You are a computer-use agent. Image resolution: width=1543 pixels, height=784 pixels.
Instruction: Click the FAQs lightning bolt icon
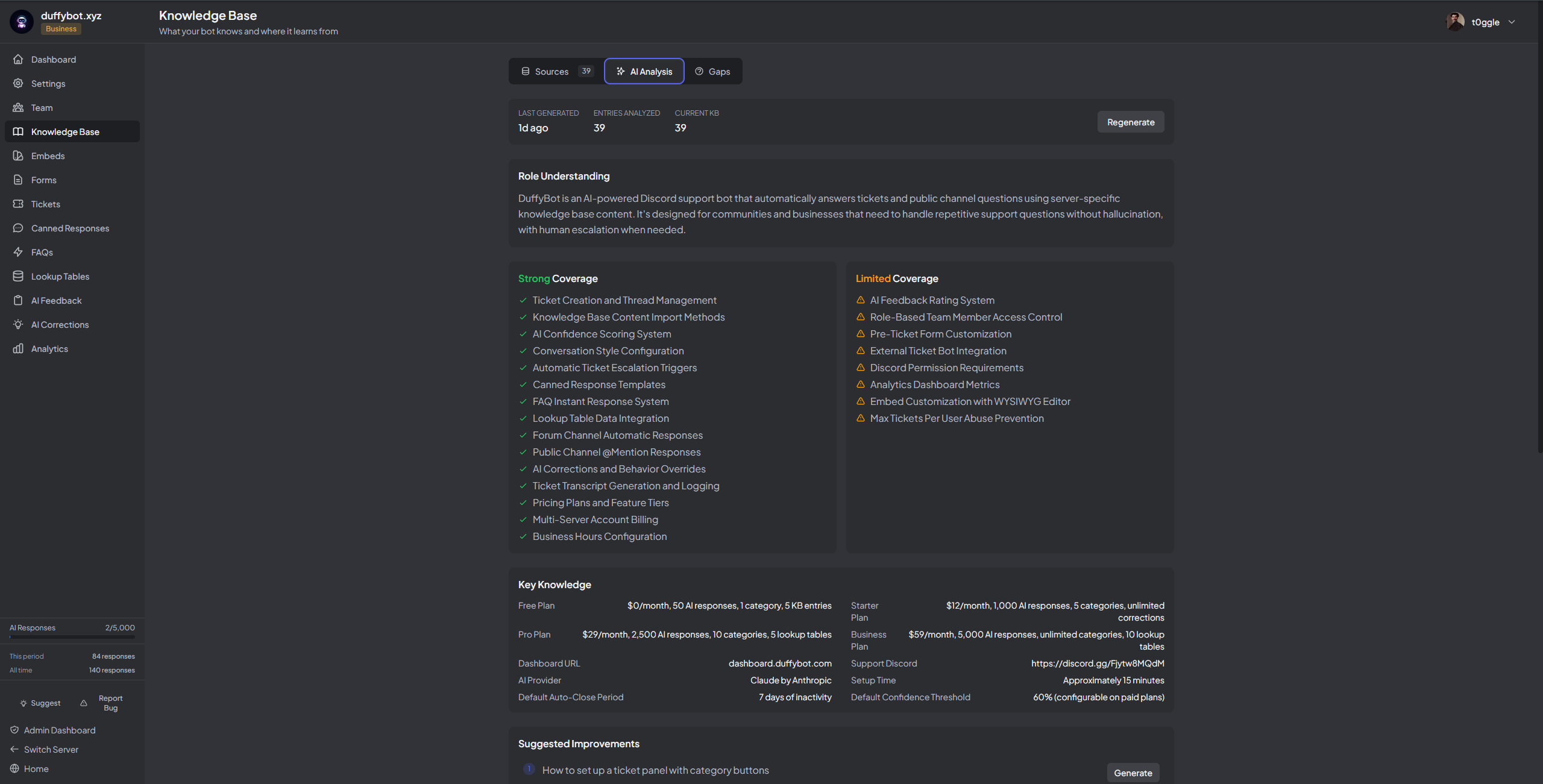point(18,252)
